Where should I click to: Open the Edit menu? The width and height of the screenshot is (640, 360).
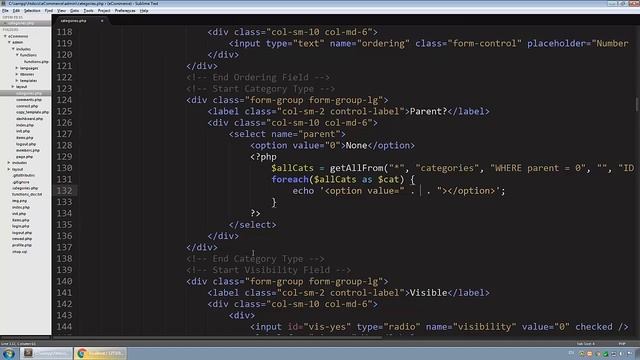pyautogui.click(x=16, y=11)
